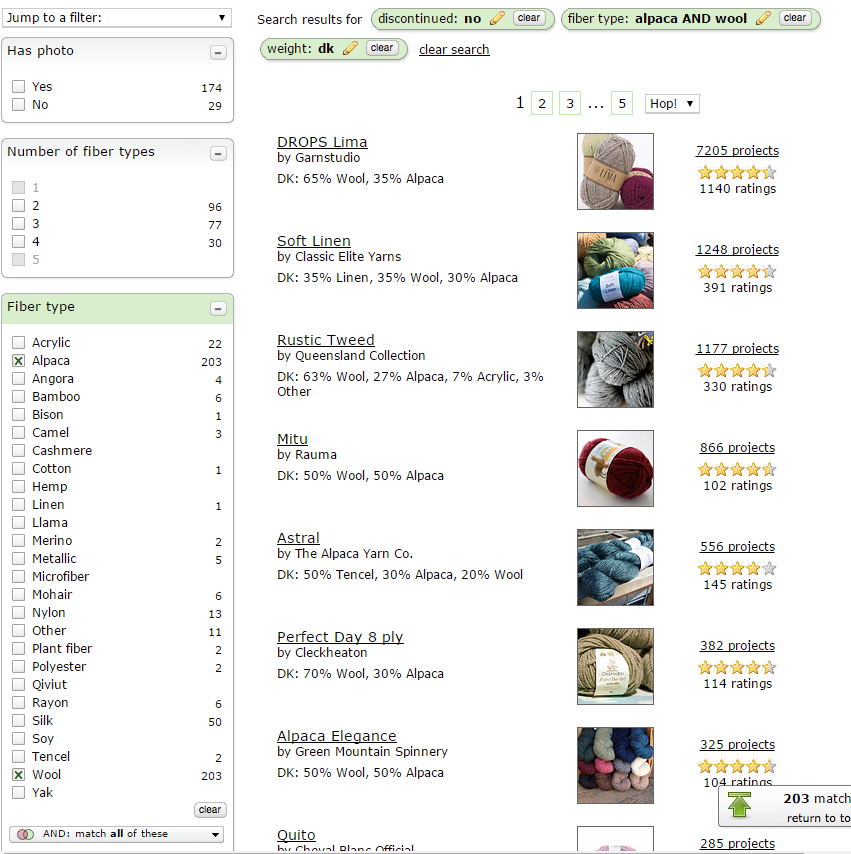Open the Quito yarn page
Image resolution: width=851 pixels, height=854 pixels.
(x=296, y=835)
